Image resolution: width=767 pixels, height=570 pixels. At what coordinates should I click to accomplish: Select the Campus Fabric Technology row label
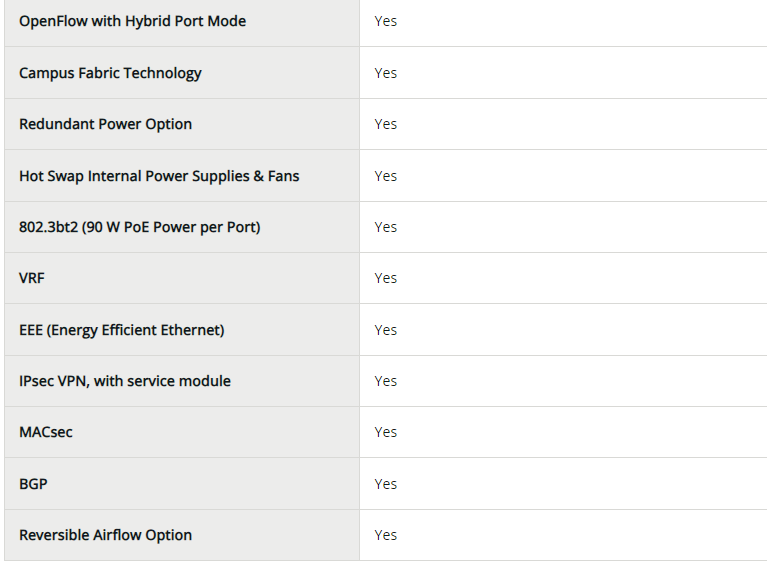click(110, 73)
